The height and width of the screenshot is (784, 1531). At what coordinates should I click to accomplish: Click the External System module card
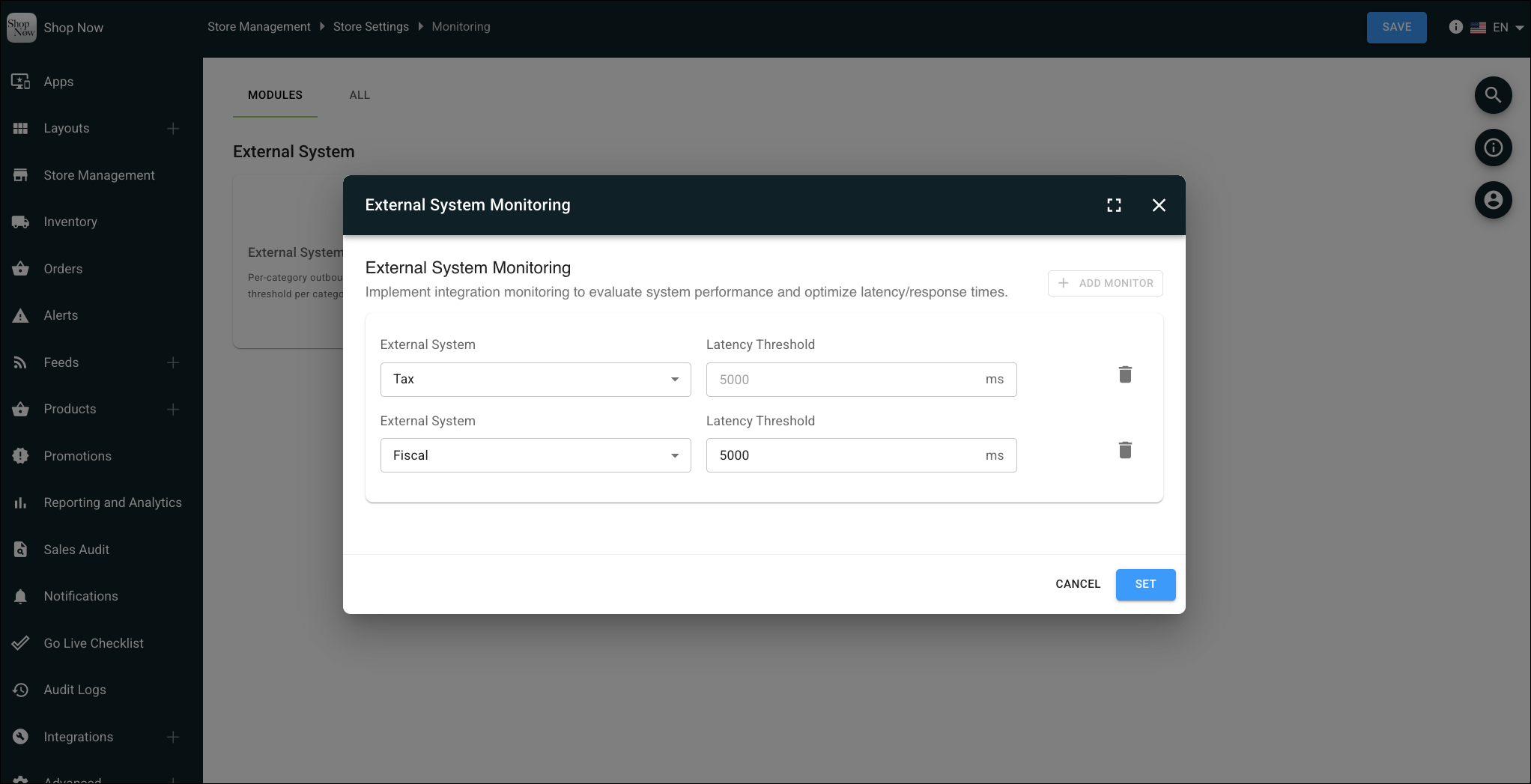[x=288, y=262]
